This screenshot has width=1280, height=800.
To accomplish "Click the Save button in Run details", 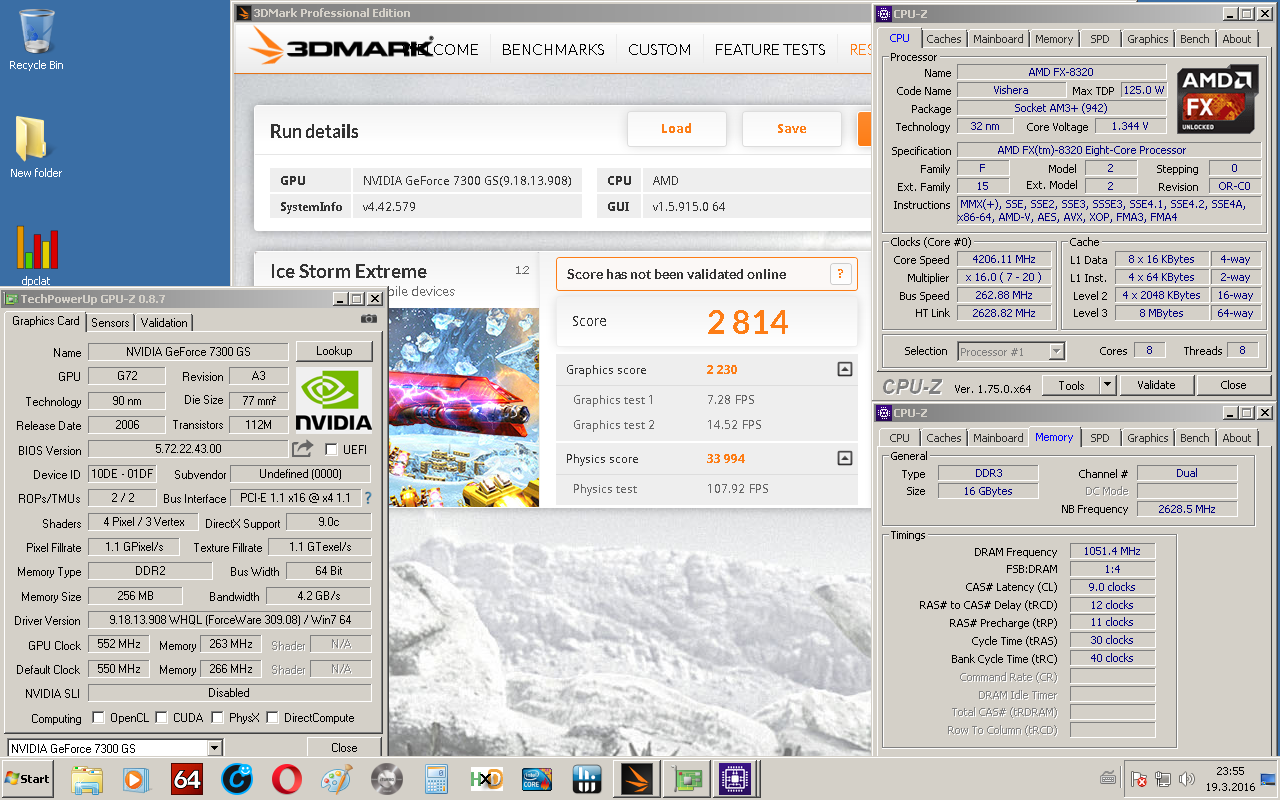I will [x=791, y=128].
